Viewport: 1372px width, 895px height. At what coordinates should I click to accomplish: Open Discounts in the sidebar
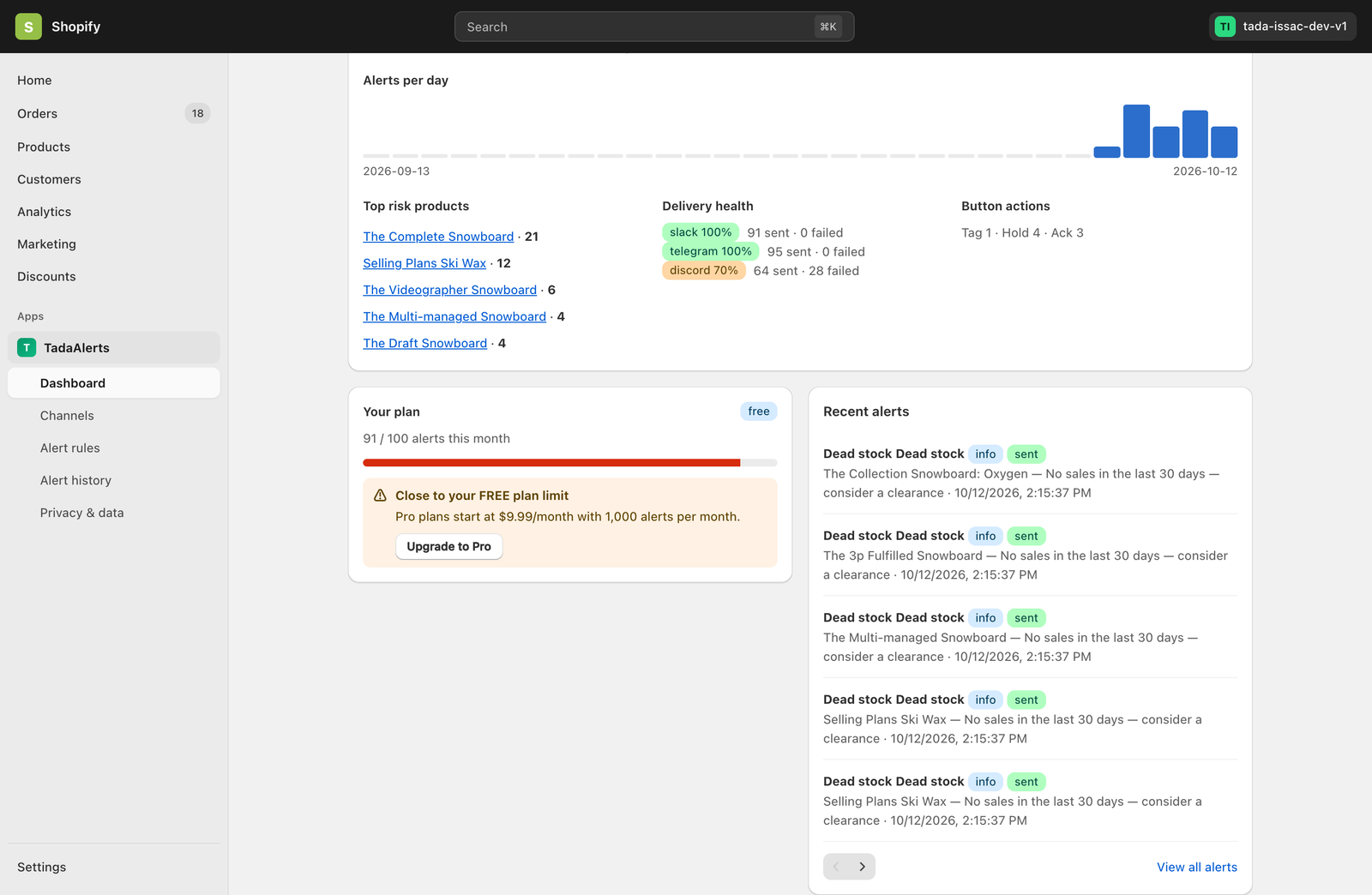[x=113, y=276]
